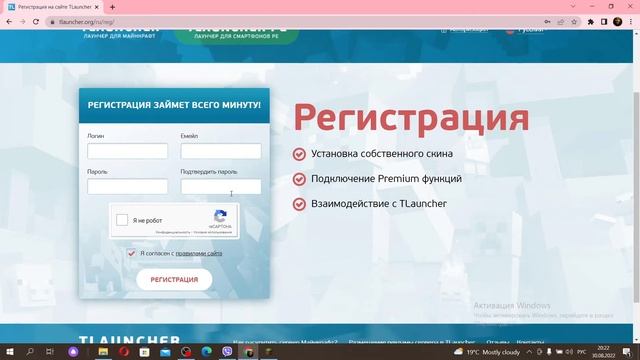
Task: Close the TLauncher registration tab
Action: [97, 7]
